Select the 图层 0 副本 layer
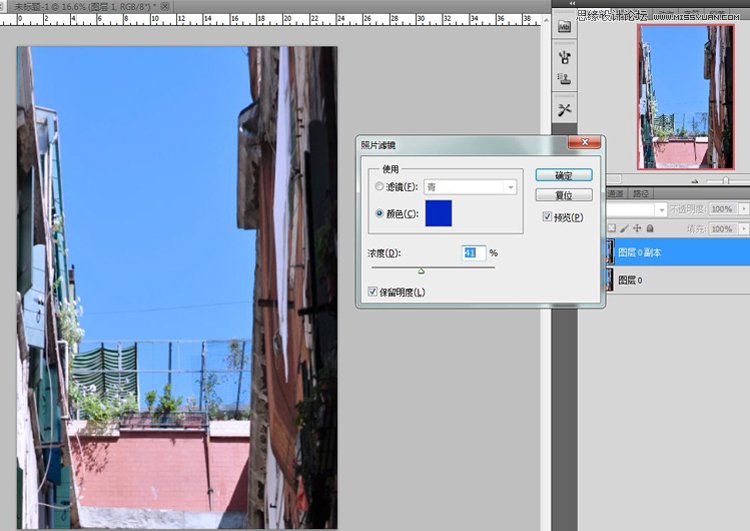 pyautogui.click(x=670, y=253)
